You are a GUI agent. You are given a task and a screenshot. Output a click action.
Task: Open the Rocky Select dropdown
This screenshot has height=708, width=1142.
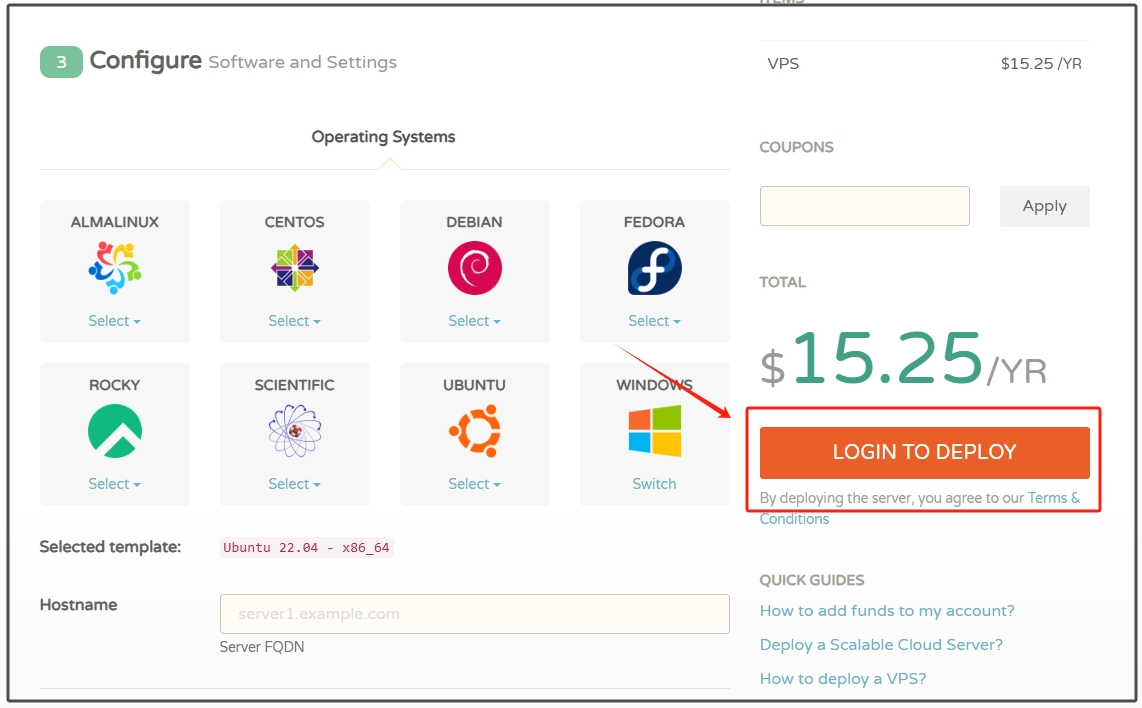(x=114, y=484)
